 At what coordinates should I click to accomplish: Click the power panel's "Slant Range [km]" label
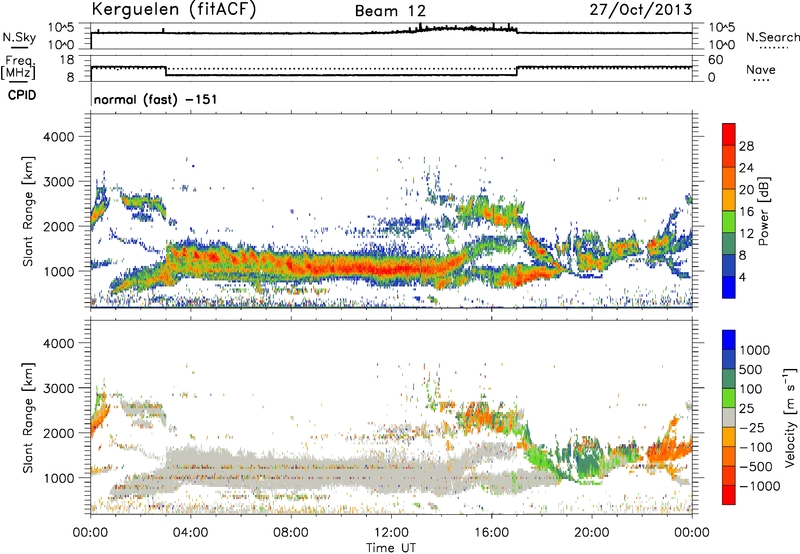(28, 211)
